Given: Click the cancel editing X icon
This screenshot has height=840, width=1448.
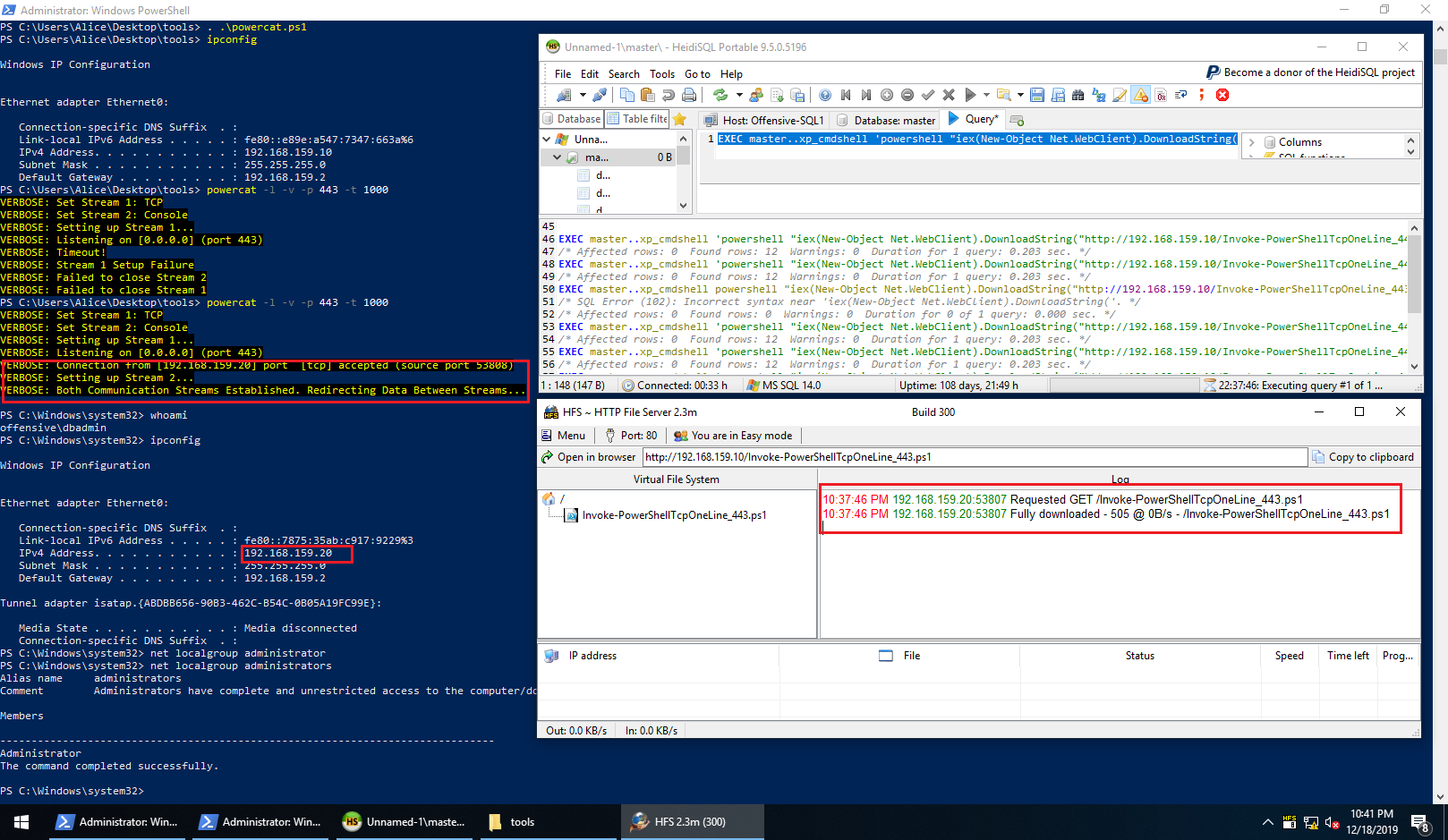Looking at the screenshot, I should point(949,95).
